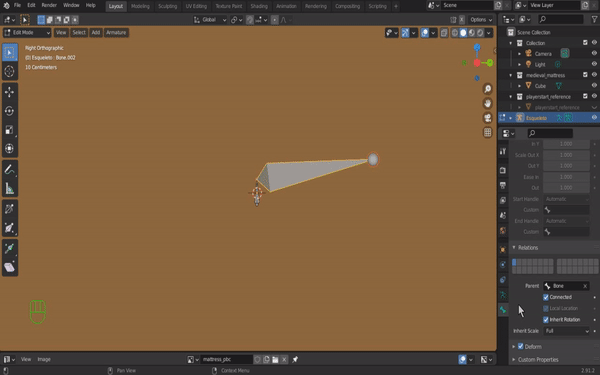Pick the Annotate pencil tool
The image size is (600, 375).
10,170
